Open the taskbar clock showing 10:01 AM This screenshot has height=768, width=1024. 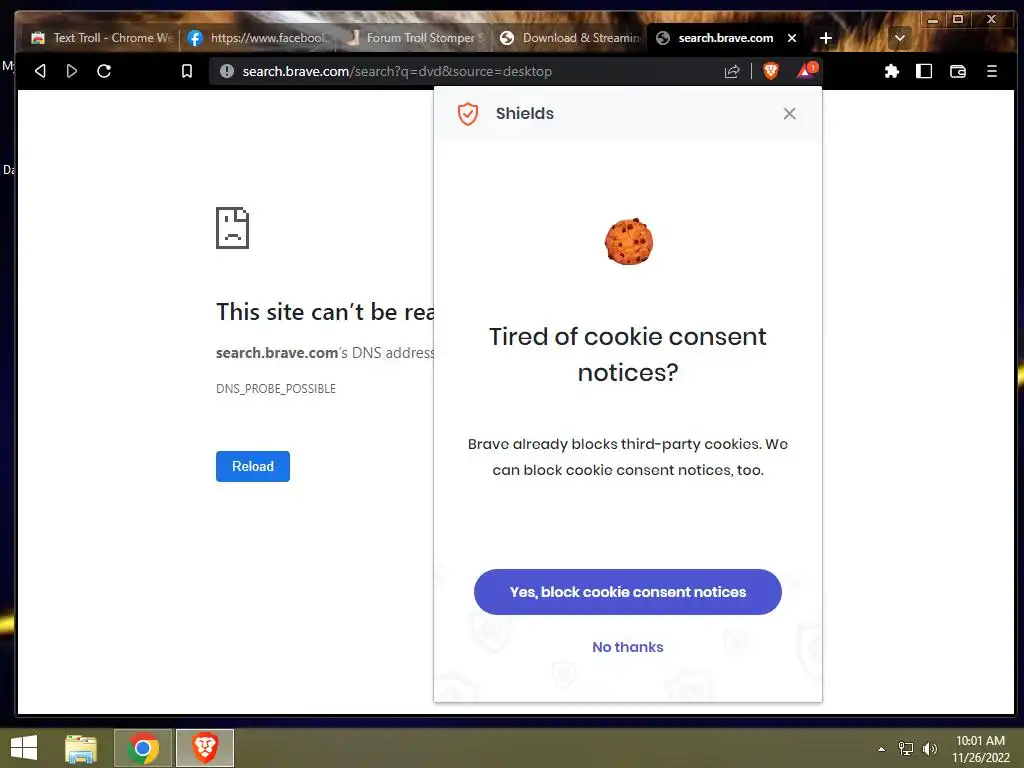[980, 749]
